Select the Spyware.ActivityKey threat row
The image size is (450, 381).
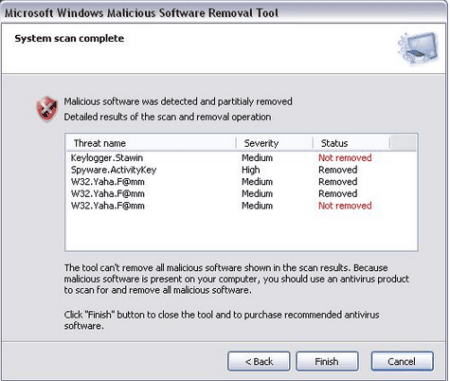[x=241, y=170]
